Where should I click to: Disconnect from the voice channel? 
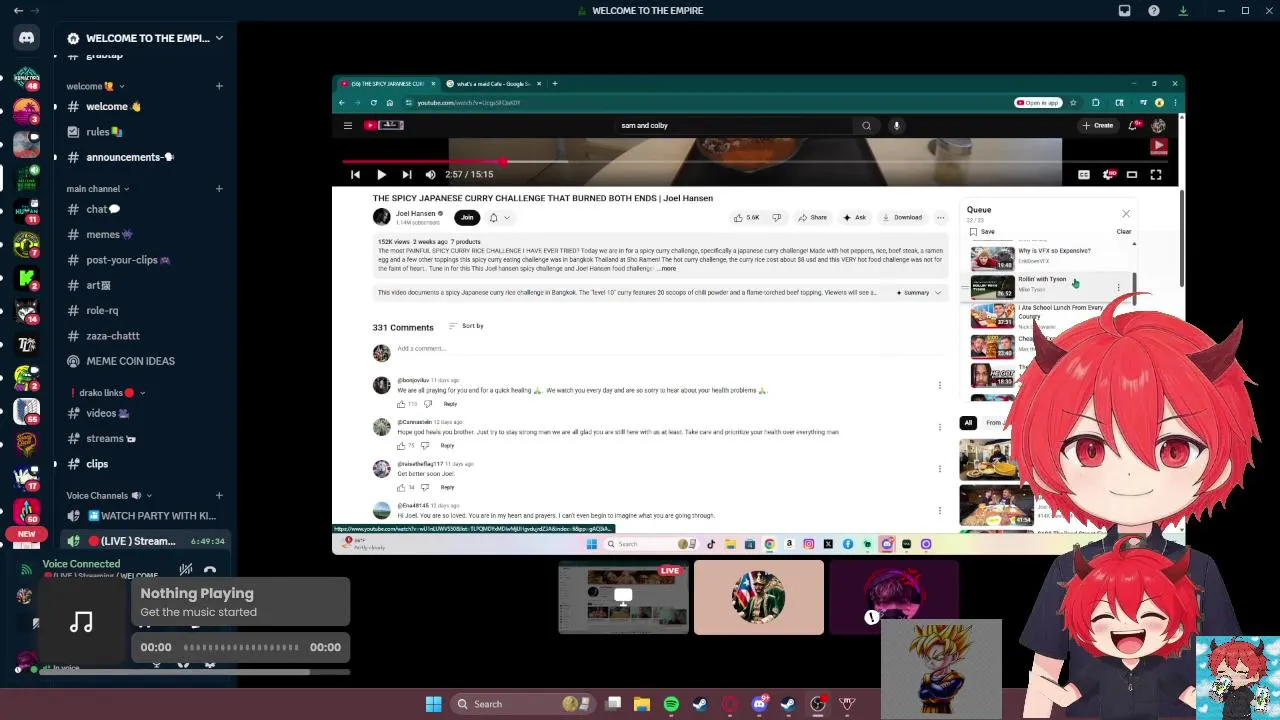pos(210,571)
